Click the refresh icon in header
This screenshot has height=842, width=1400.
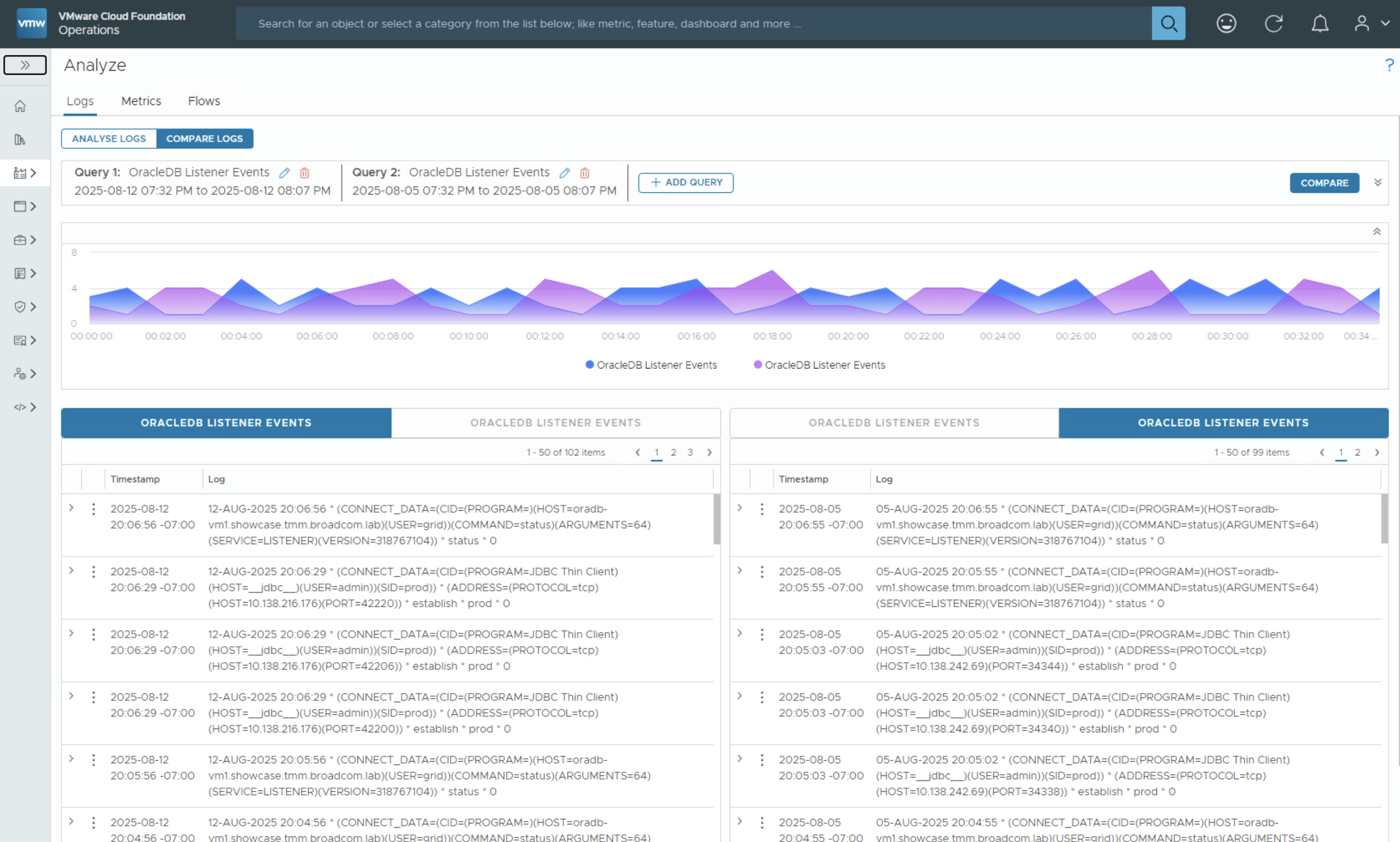point(1273,23)
